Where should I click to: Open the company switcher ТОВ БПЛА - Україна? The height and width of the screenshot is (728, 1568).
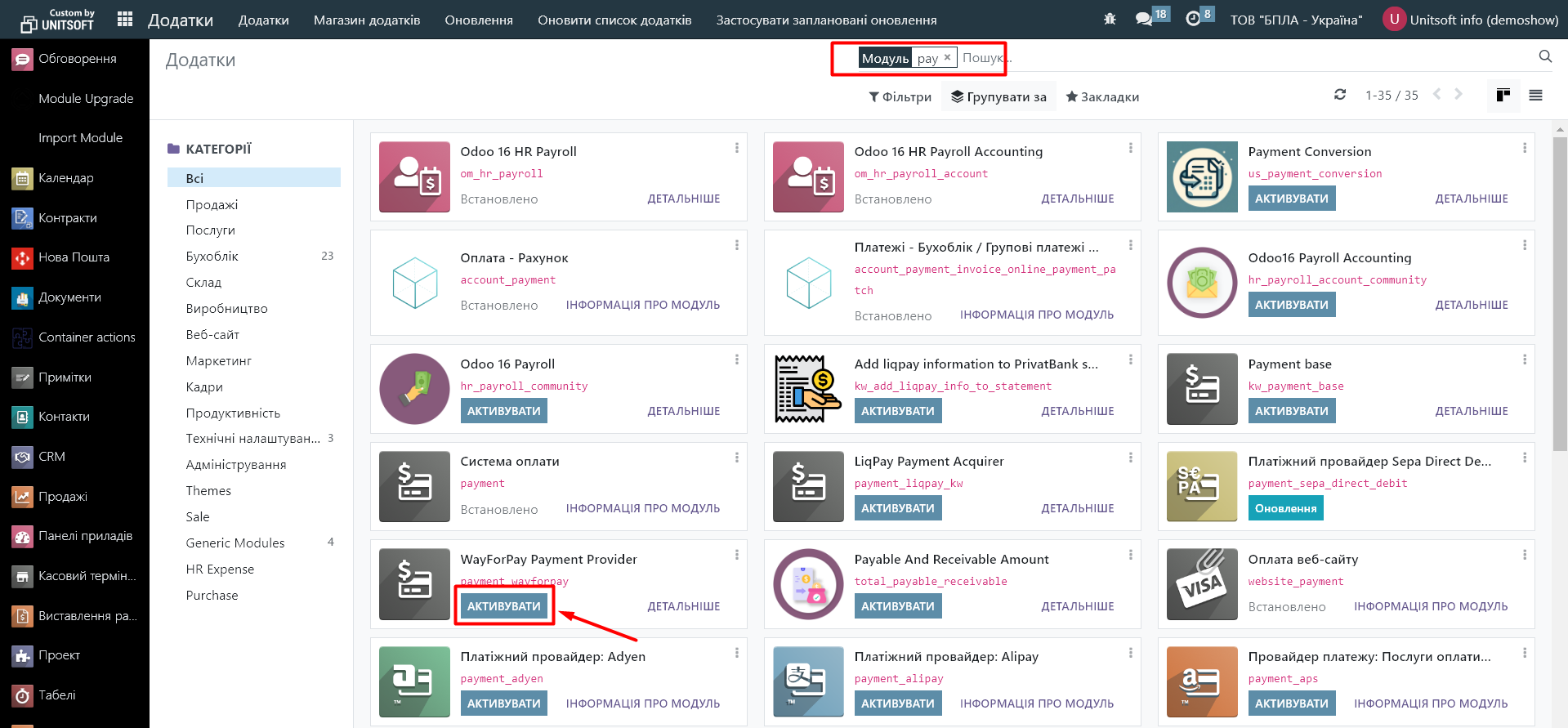[x=1296, y=20]
